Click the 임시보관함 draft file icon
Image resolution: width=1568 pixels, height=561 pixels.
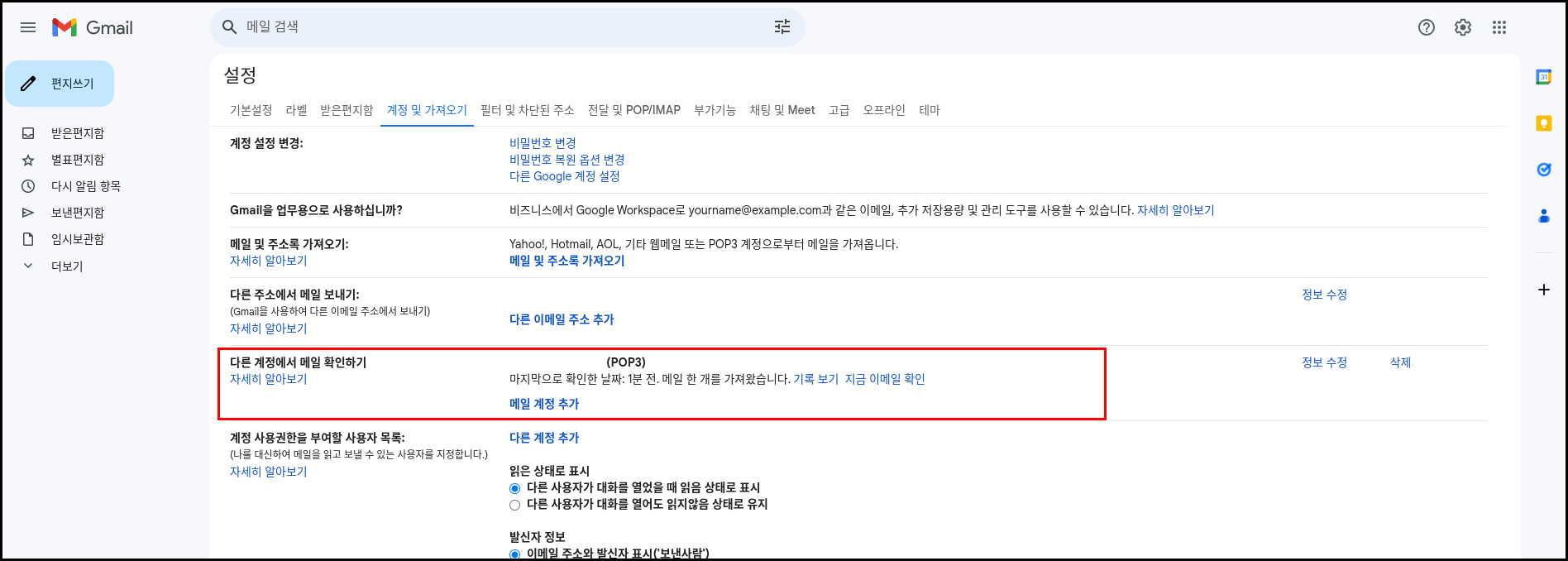click(x=28, y=239)
